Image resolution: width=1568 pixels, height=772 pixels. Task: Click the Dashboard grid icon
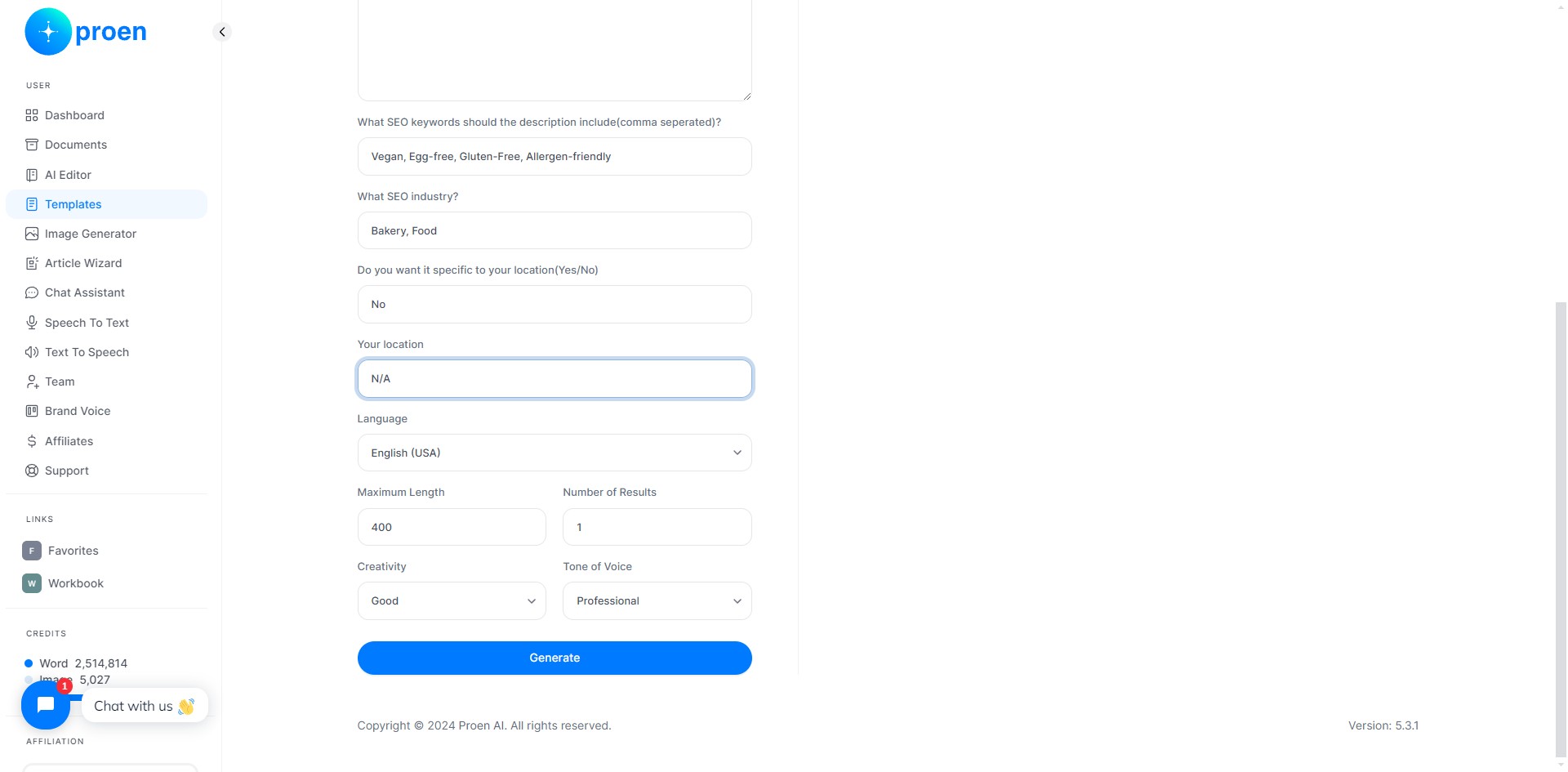pos(32,115)
